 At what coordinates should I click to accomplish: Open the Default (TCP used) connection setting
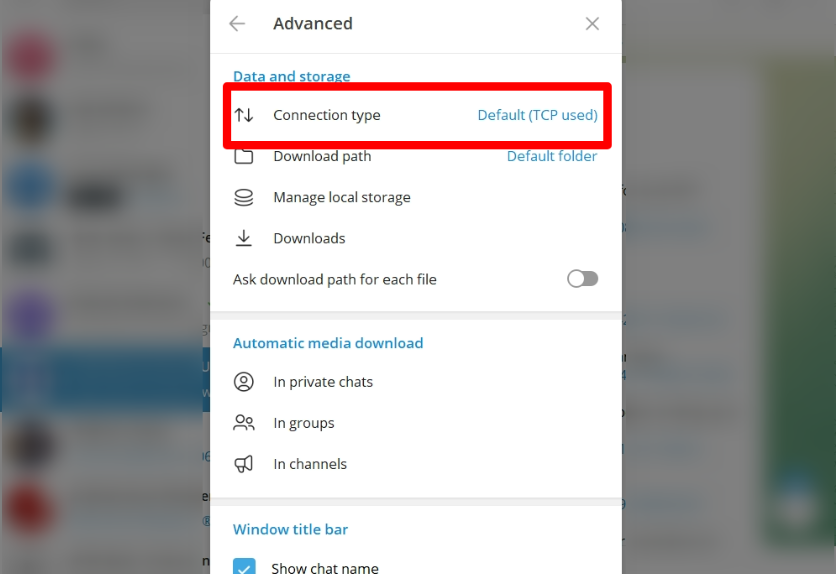point(537,115)
